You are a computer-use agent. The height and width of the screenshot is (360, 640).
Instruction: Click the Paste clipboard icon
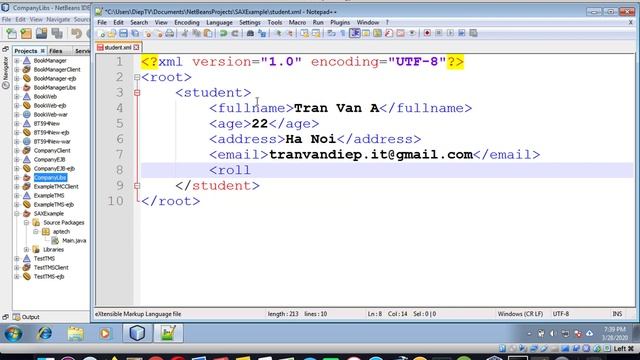(208, 33)
